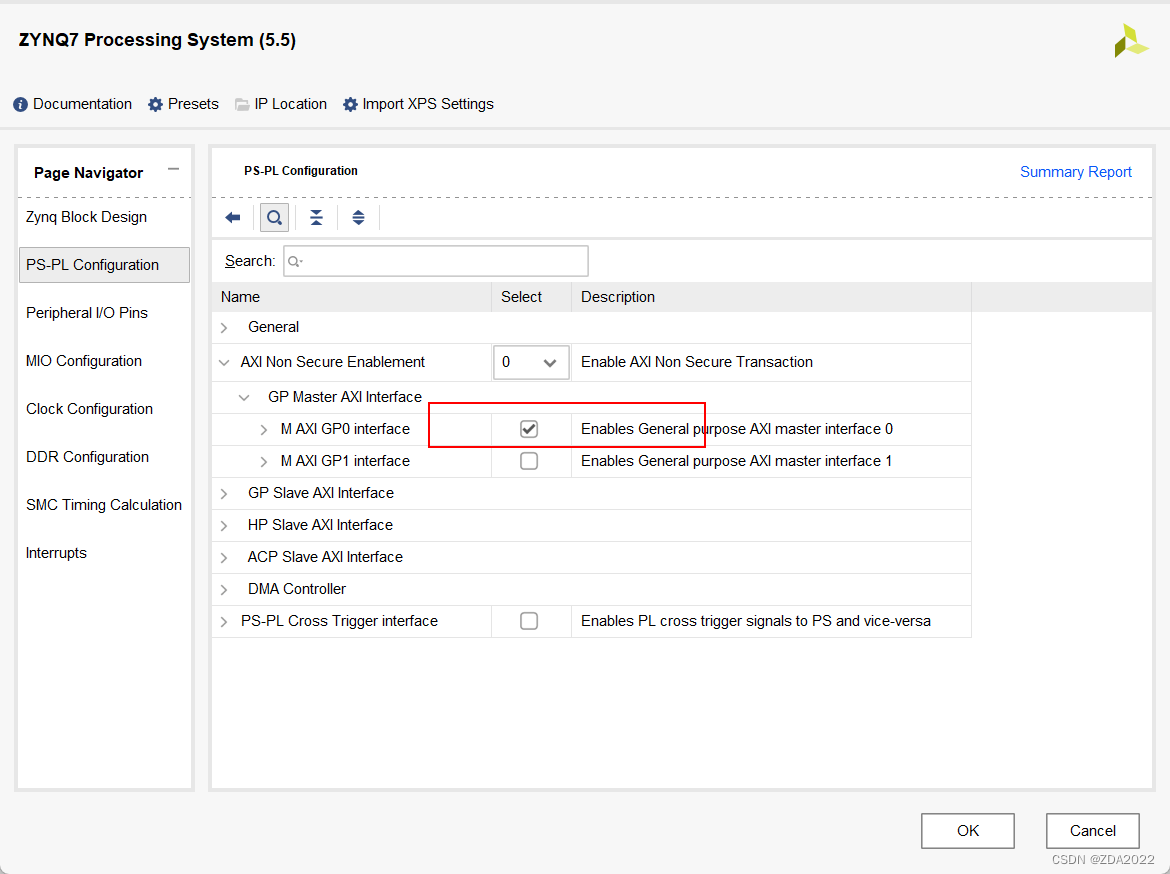Enable the M AXI GP1 interface checkbox

[x=529, y=461]
